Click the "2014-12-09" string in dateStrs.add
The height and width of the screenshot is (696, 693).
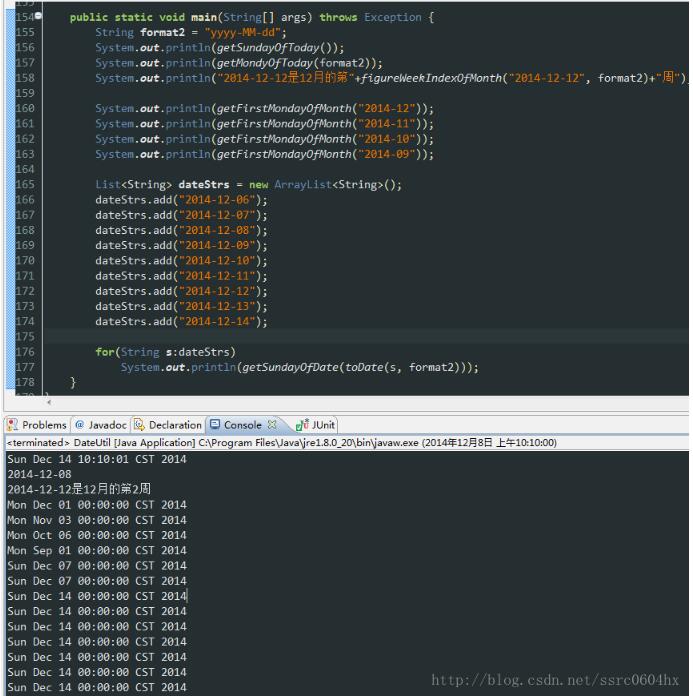[x=217, y=245]
